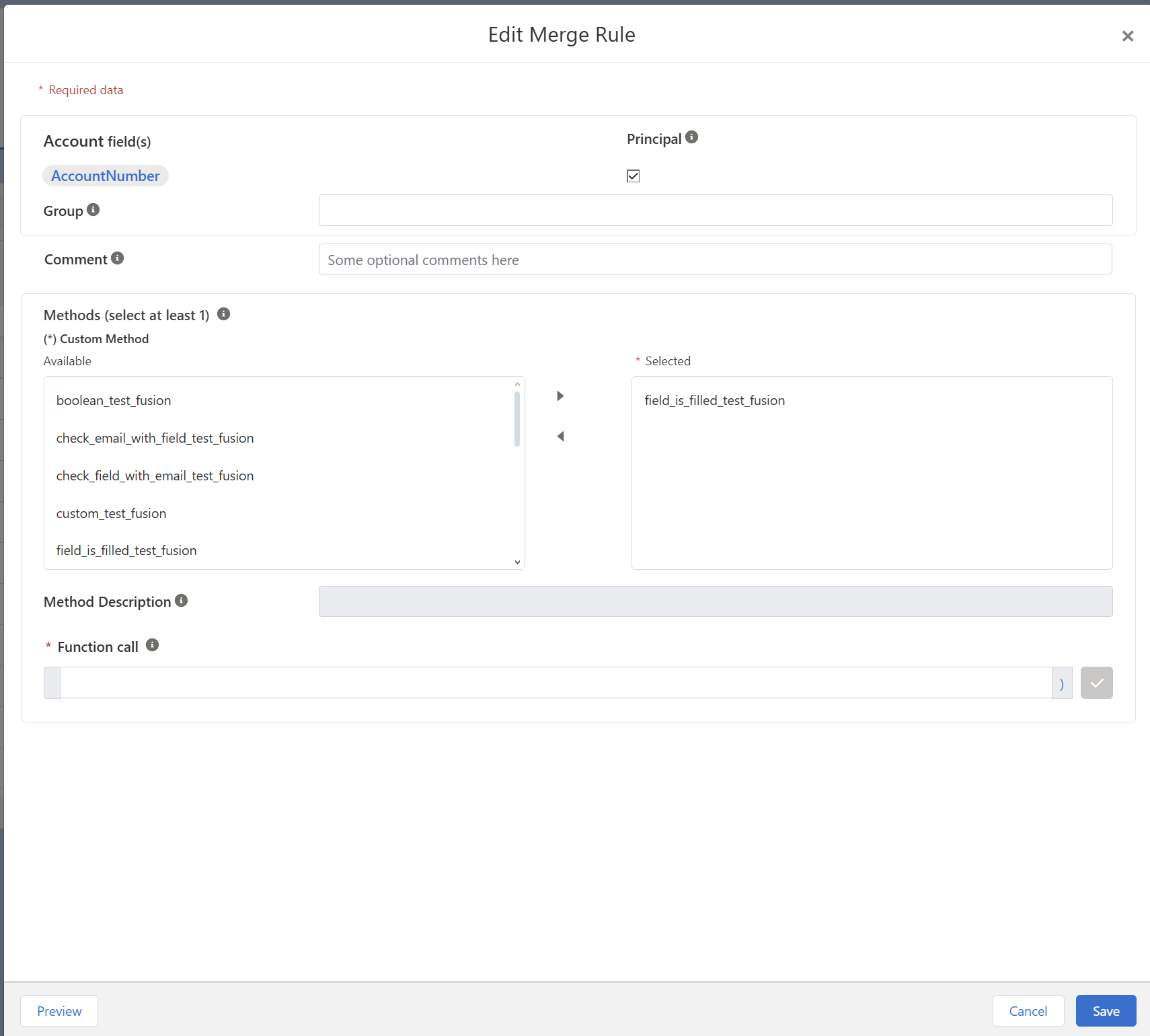
Task: Save the merge rule
Action: (1106, 1011)
